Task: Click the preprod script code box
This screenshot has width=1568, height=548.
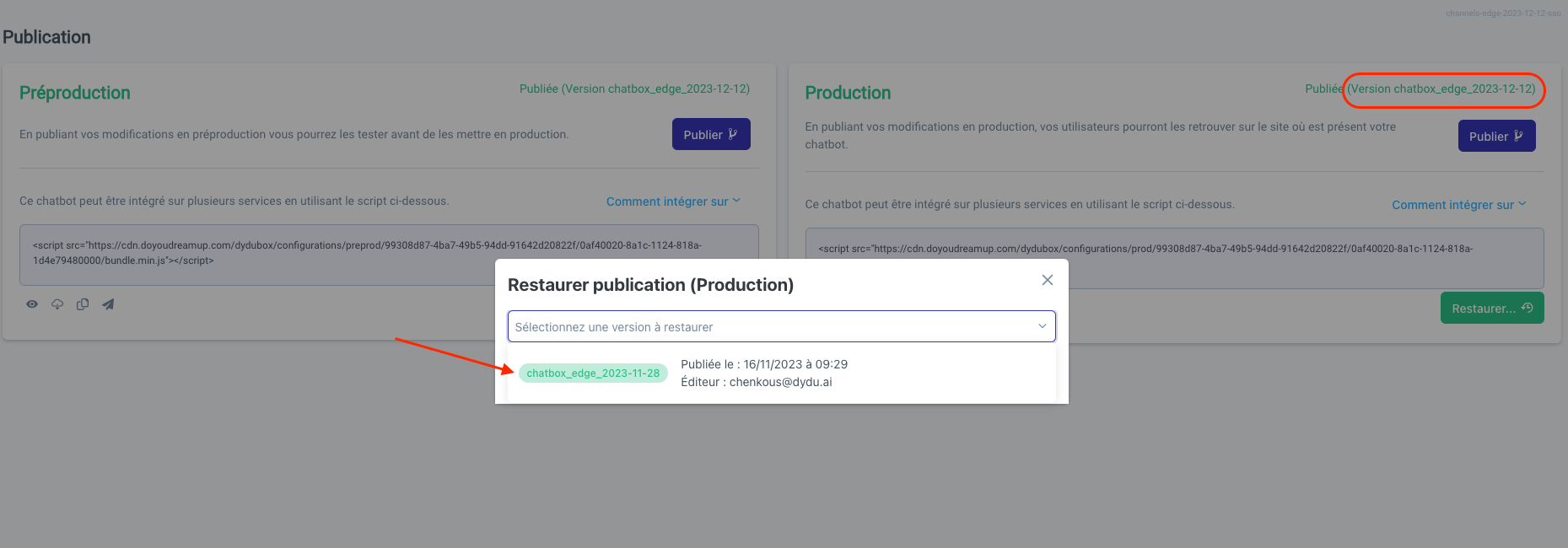Action: 389,255
